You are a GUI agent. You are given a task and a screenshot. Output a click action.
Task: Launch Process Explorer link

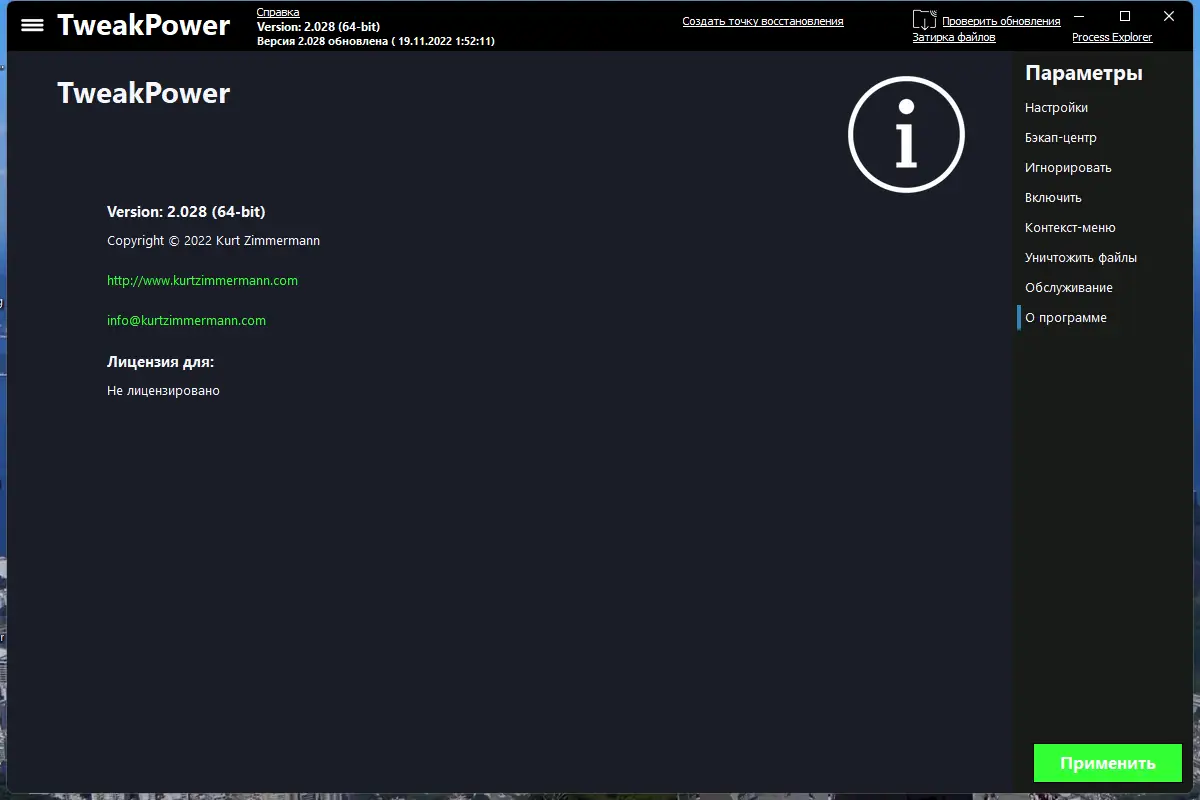[x=1112, y=37]
